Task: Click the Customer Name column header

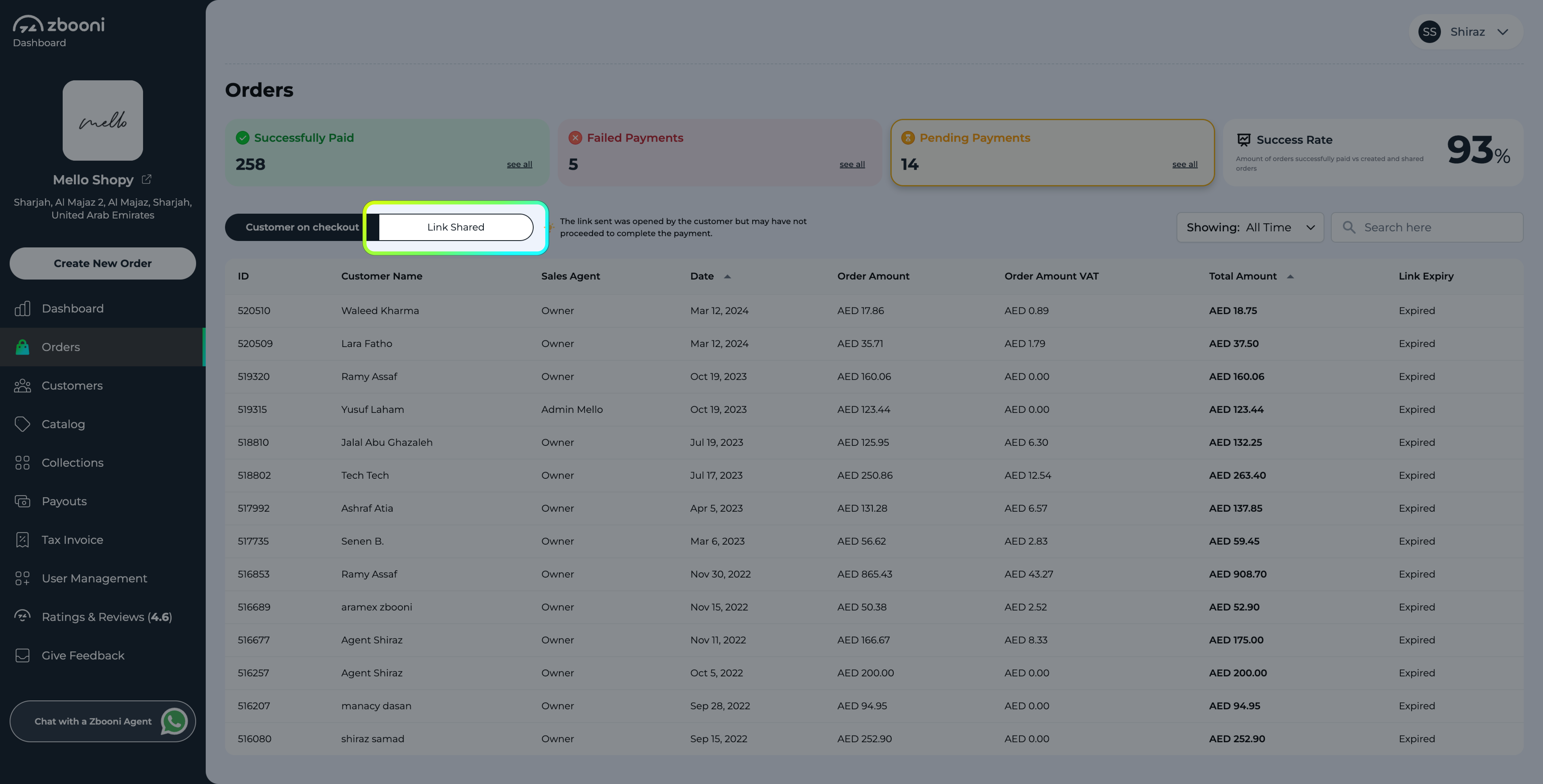Action: [381, 276]
